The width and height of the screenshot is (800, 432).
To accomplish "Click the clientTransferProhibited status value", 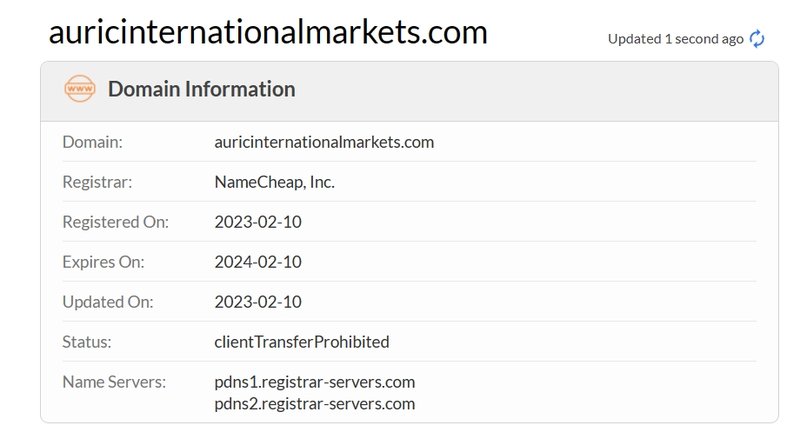I will (302, 342).
